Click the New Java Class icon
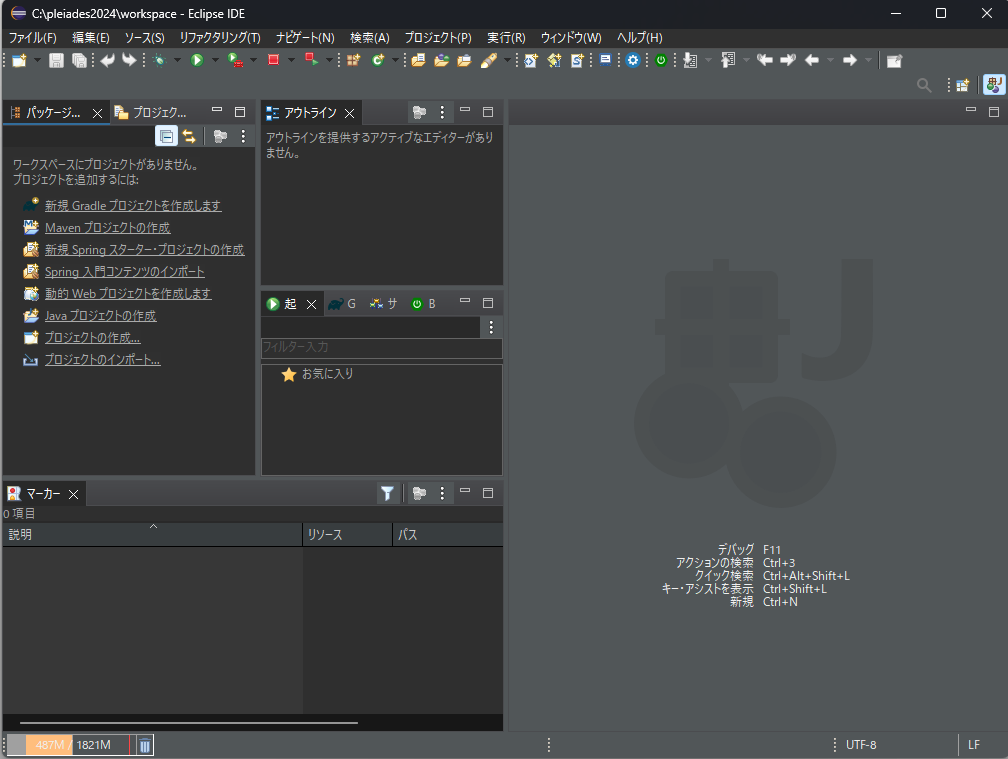Image resolution: width=1008 pixels, height=759 pixels. click(378, 60)
